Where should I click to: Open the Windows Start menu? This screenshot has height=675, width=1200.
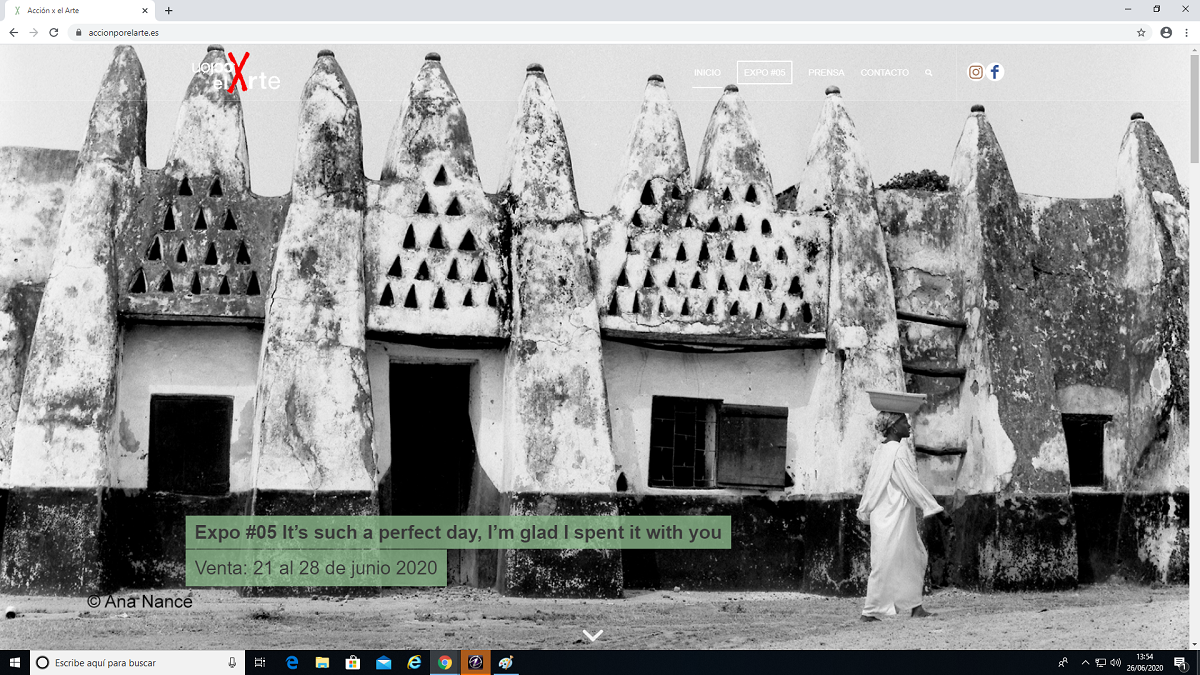pyautogui.click(x=14, y=662)
